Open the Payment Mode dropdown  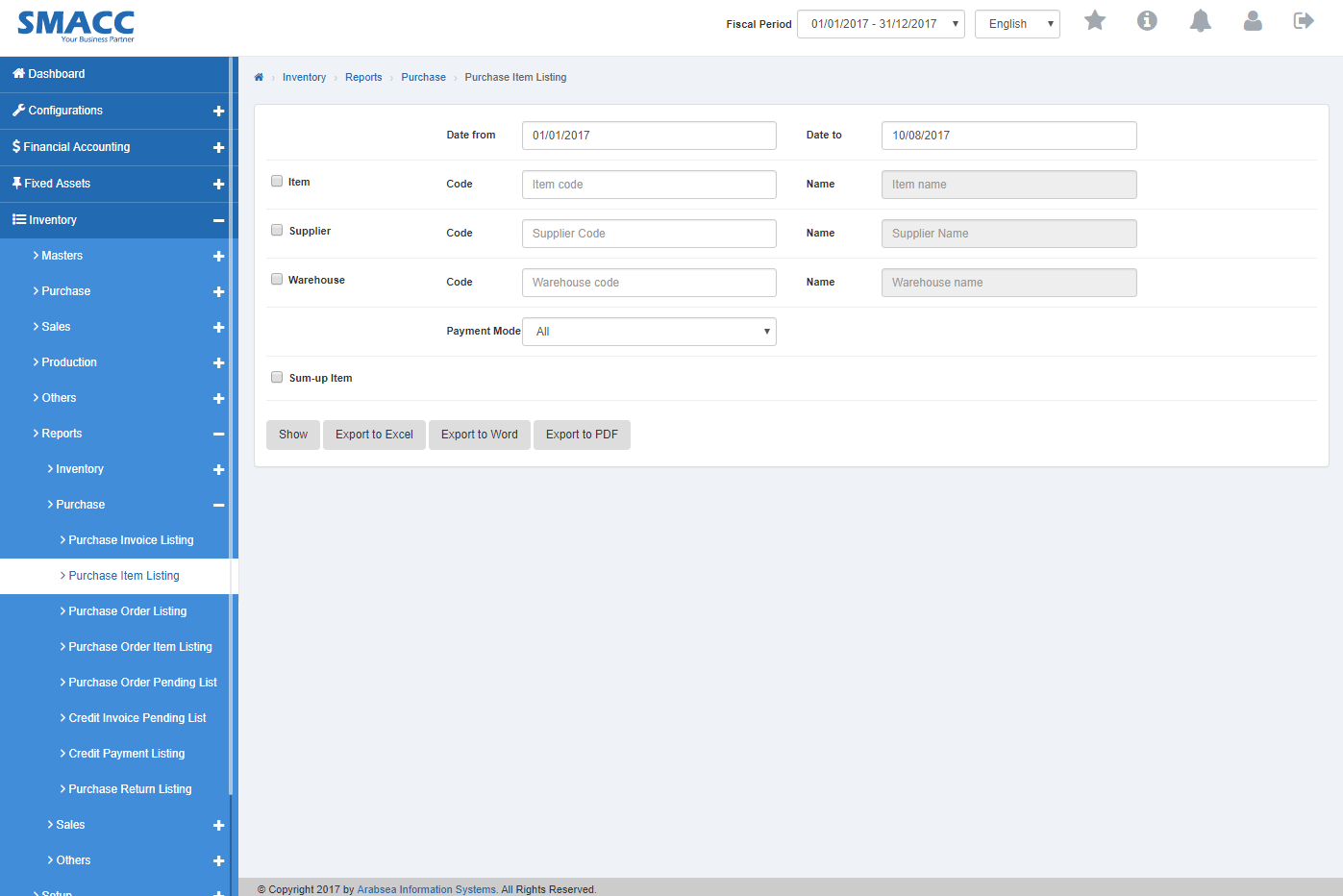tap(648, 331)
